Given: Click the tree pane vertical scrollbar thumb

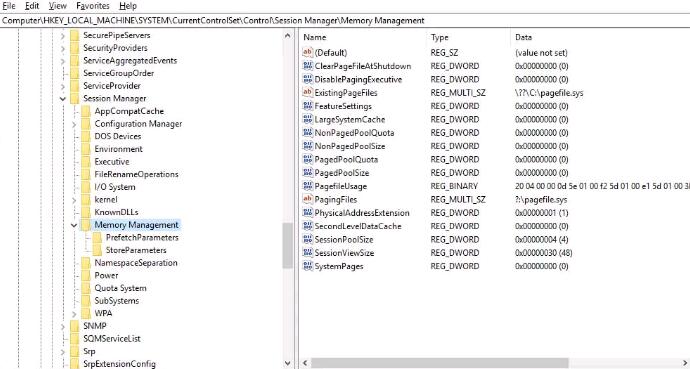Looking at the screenshot, I should click(288, 245).
